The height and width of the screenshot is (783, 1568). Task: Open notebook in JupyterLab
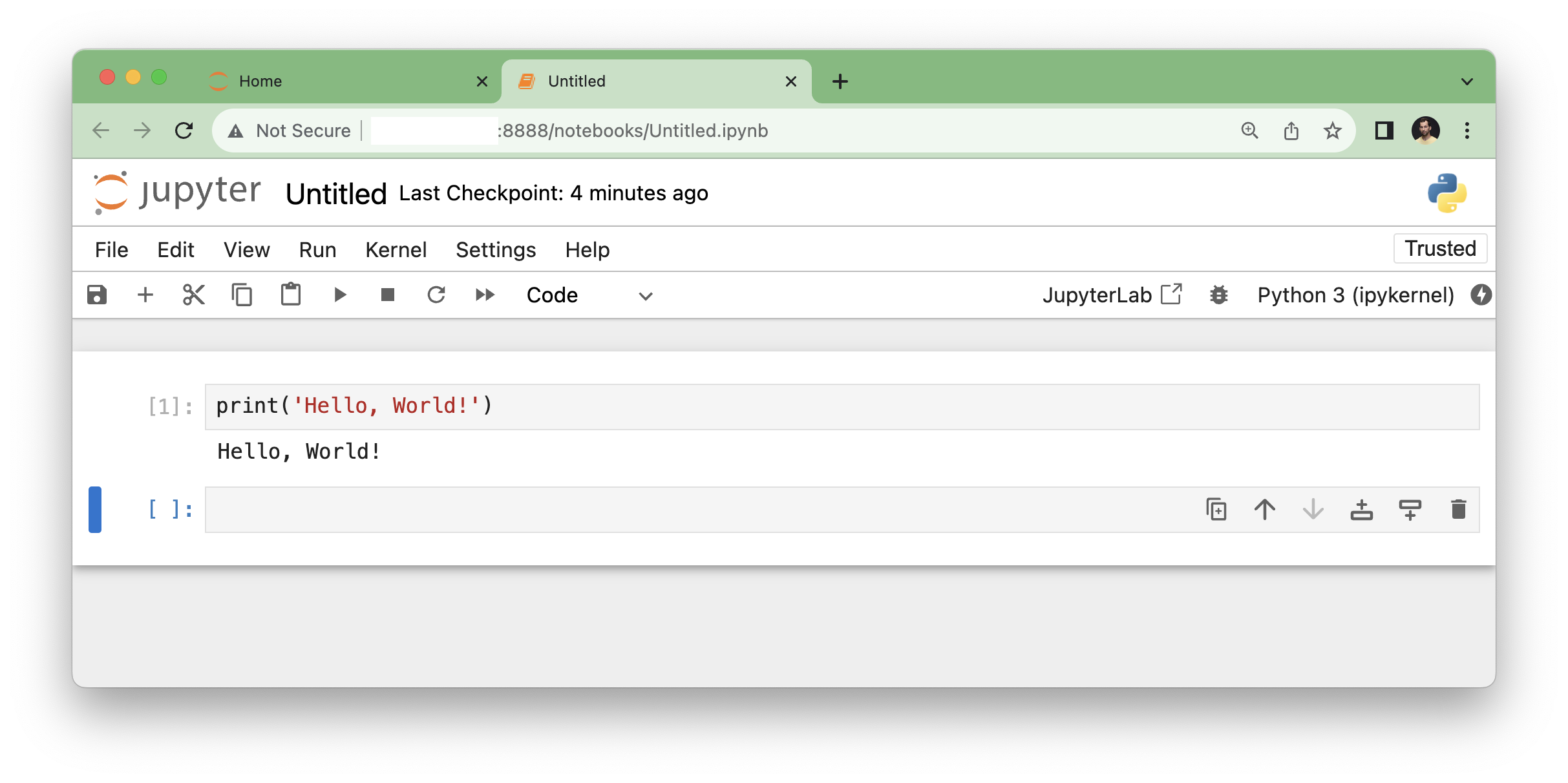(x=1112, y=295)
